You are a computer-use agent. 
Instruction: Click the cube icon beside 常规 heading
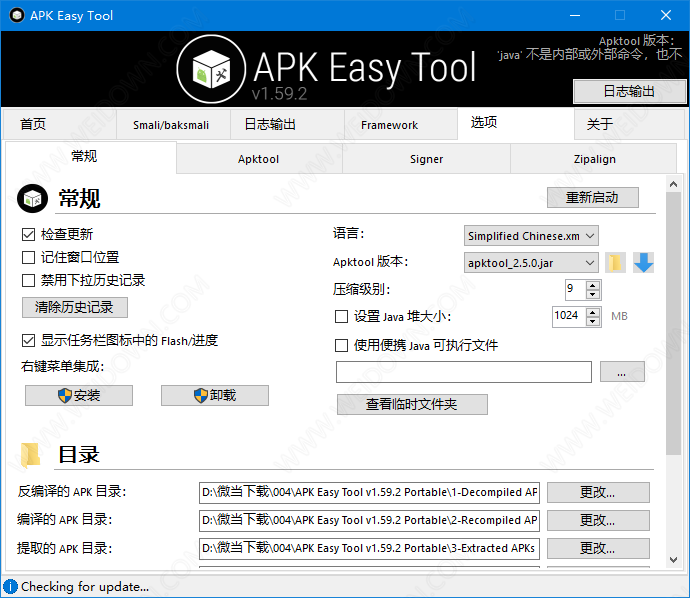[32, 199]
